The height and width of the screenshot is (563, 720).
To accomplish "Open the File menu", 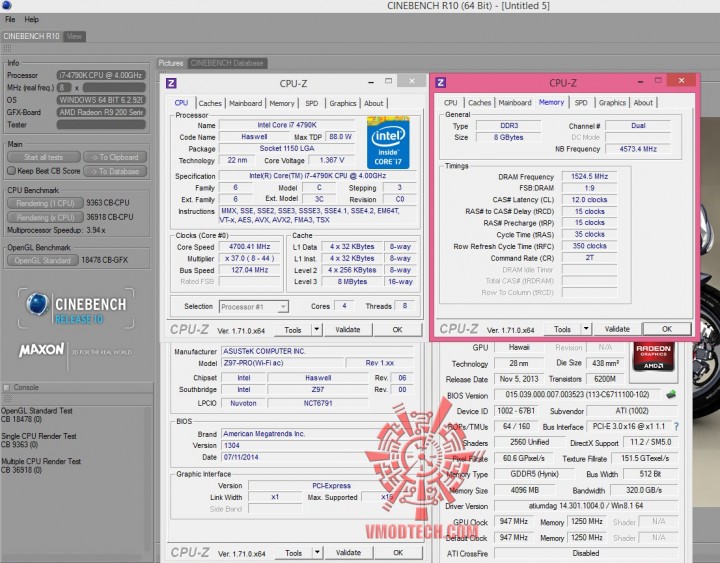I will (x=10, y=19).
